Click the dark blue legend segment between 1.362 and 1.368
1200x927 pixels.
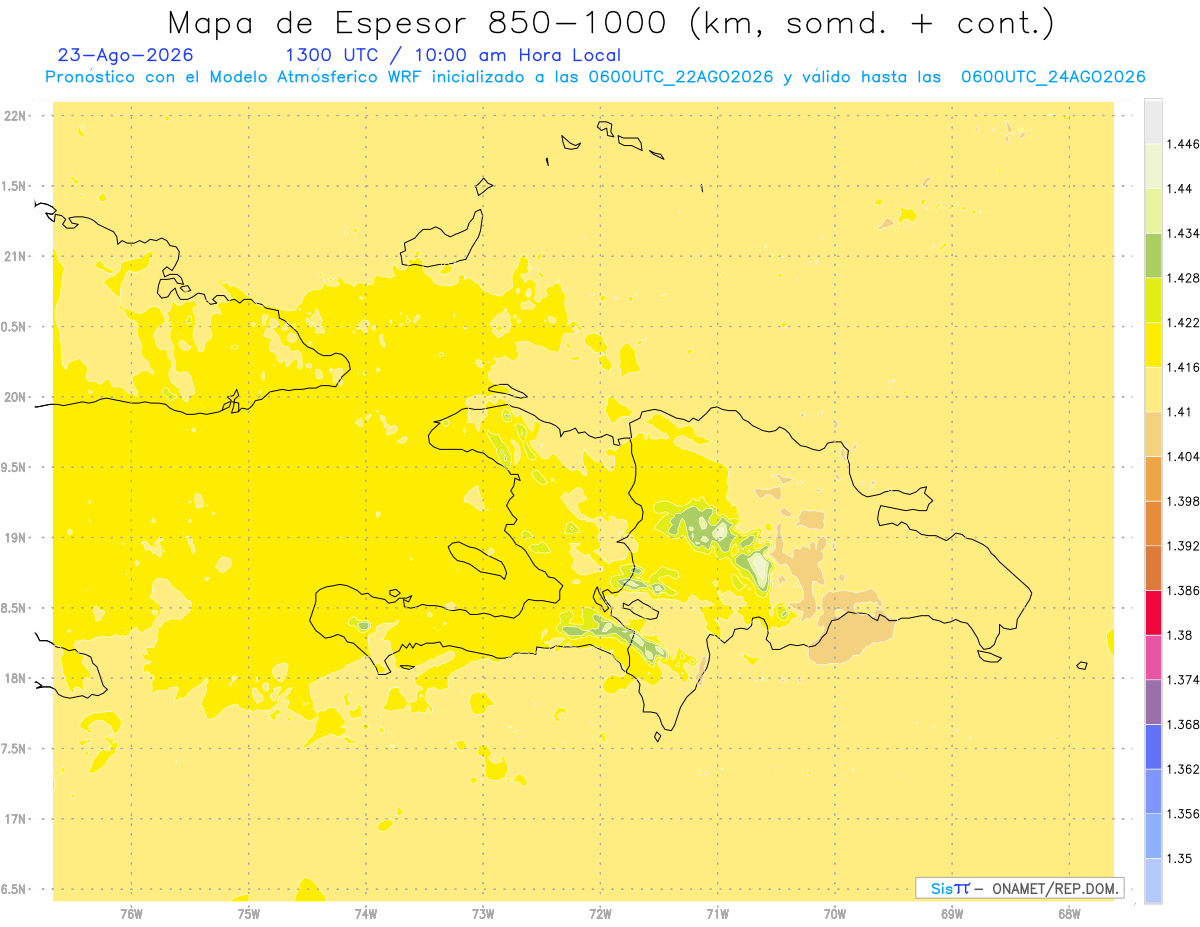tap(1153, 746)
